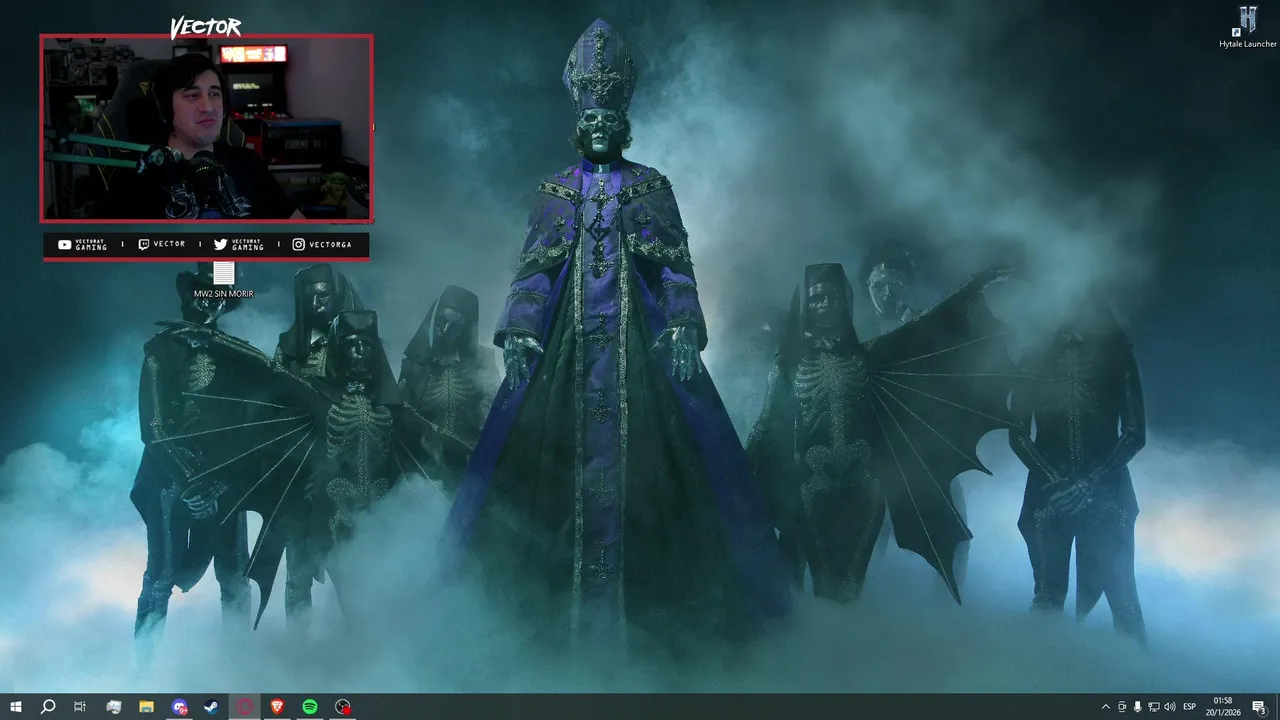Open the clock and date calendar
The height and width of the screenshot is (720, 1280).
tap(1223, 707)
